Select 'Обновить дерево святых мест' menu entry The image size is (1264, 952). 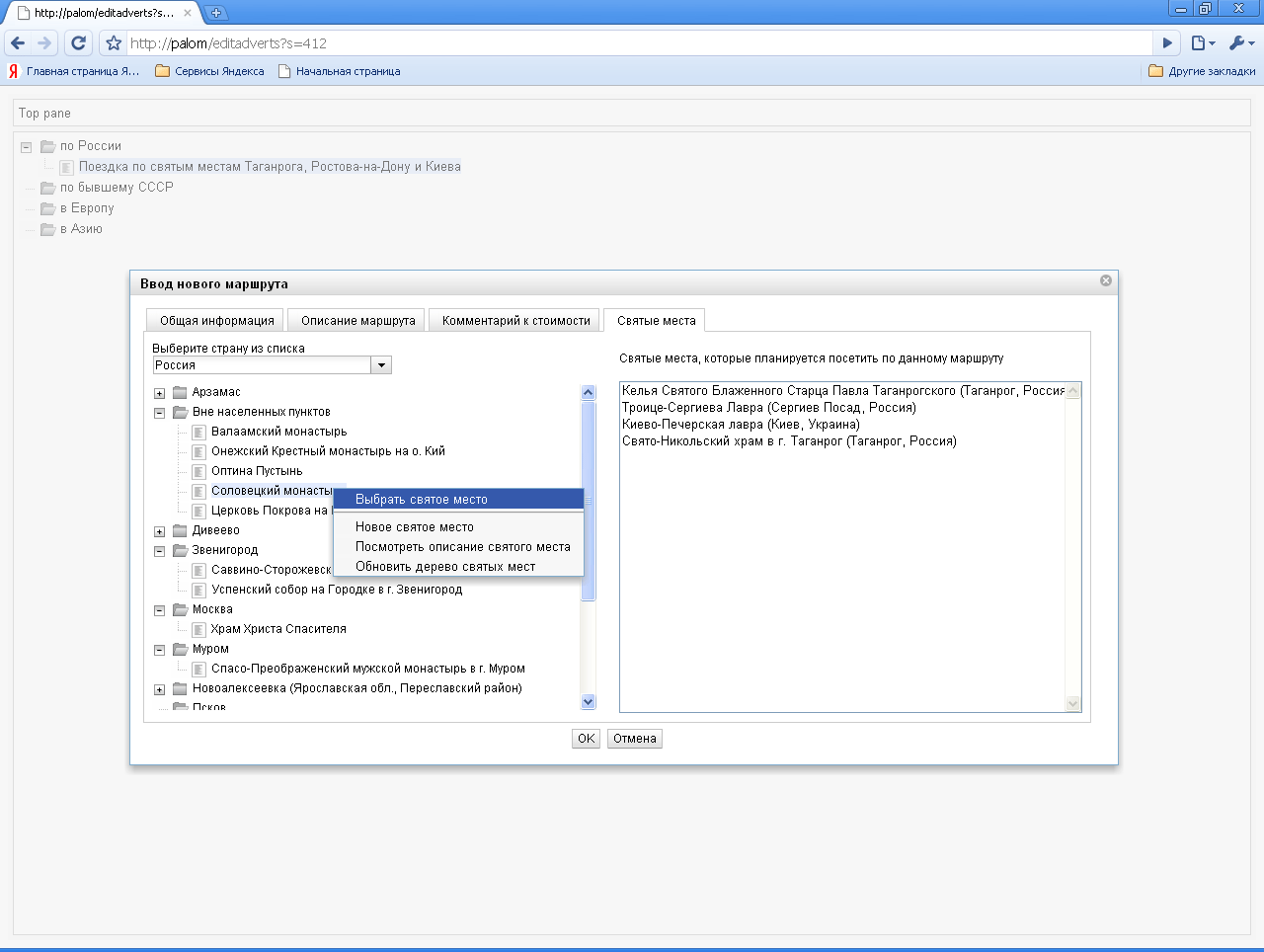point(445,567)
